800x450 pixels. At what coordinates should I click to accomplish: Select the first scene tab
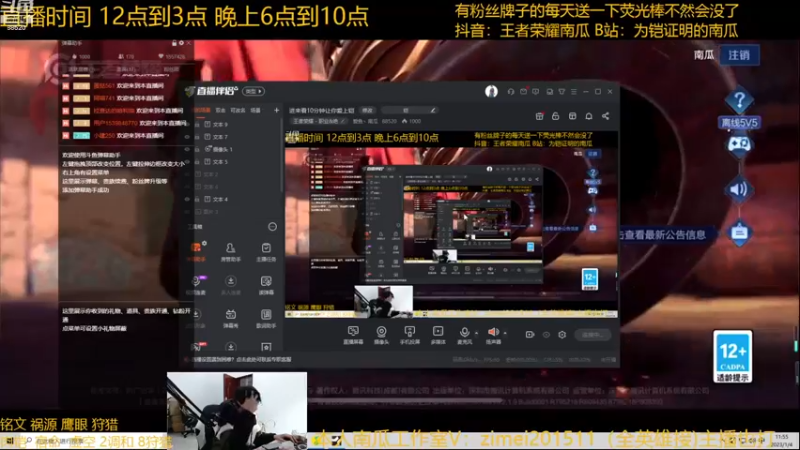tap(202, 110)
